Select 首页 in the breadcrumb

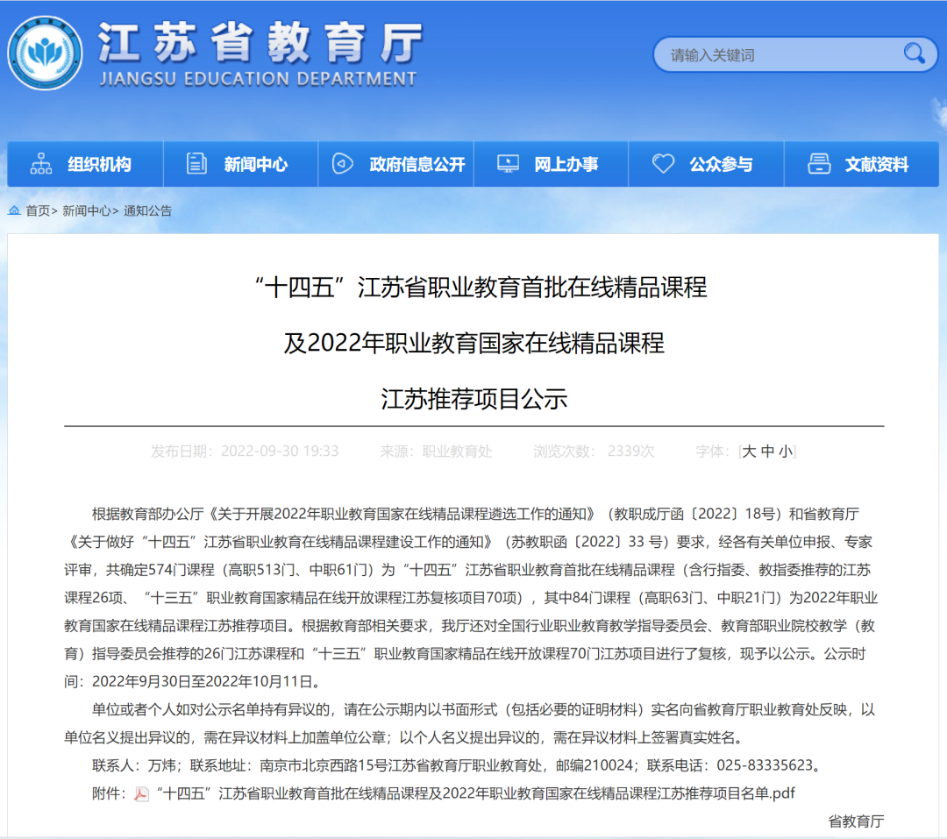pos(38,211)
